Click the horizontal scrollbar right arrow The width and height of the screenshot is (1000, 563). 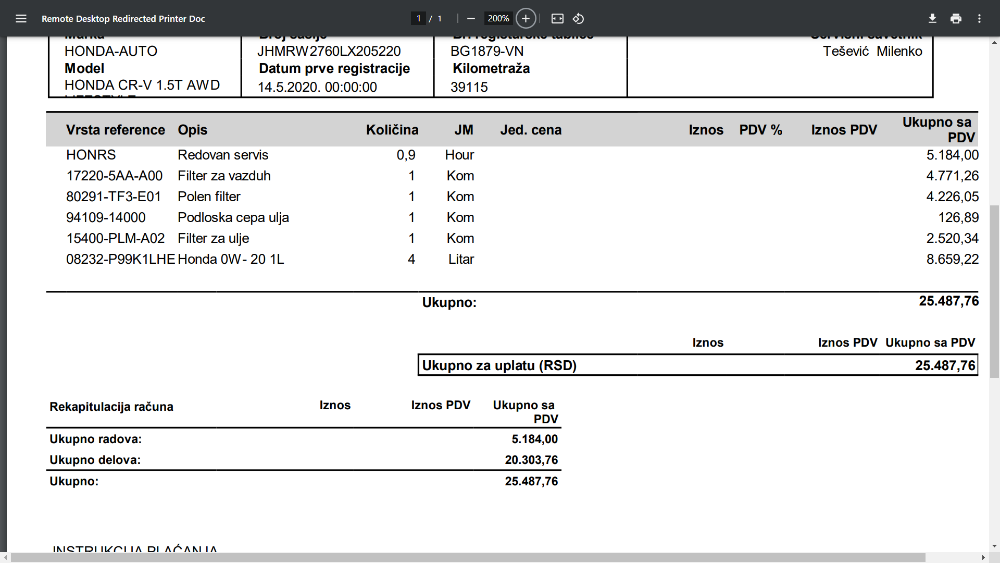(x=984, y=558)
